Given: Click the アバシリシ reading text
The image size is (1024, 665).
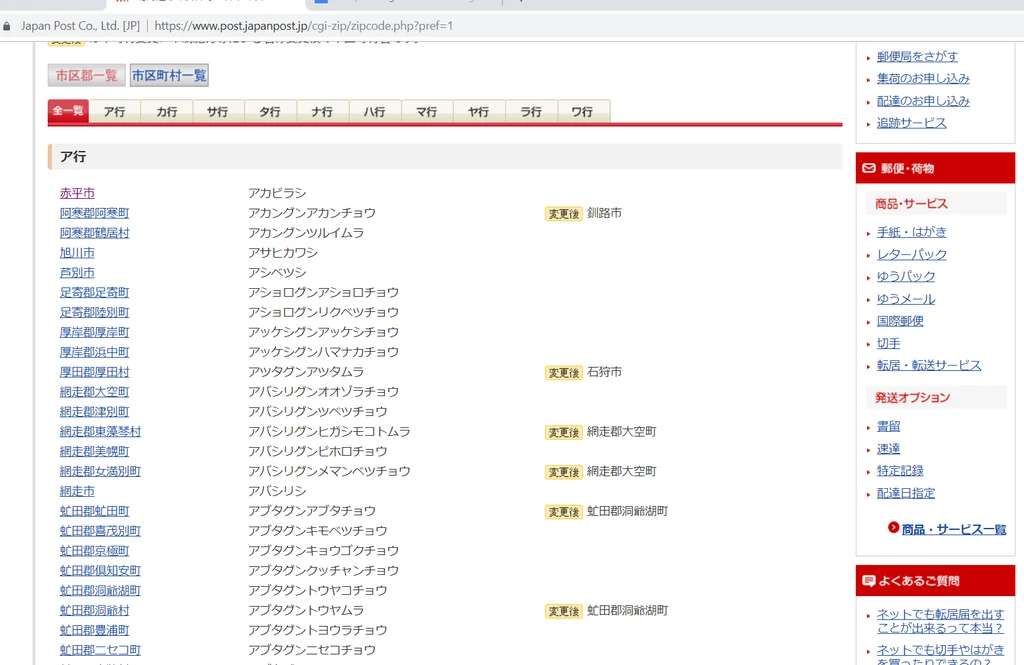Looking at the screenshot, I should point(277,491).
